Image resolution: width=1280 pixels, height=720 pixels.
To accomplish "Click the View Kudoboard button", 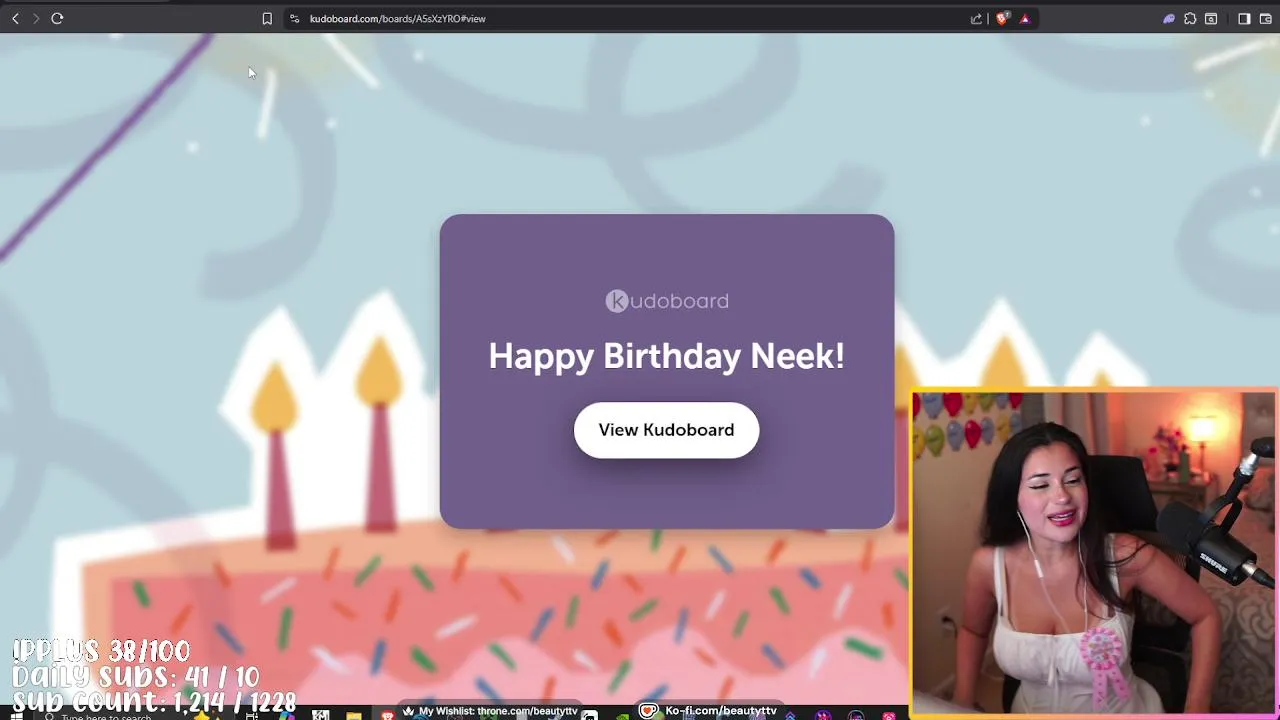I will [666, 430].
